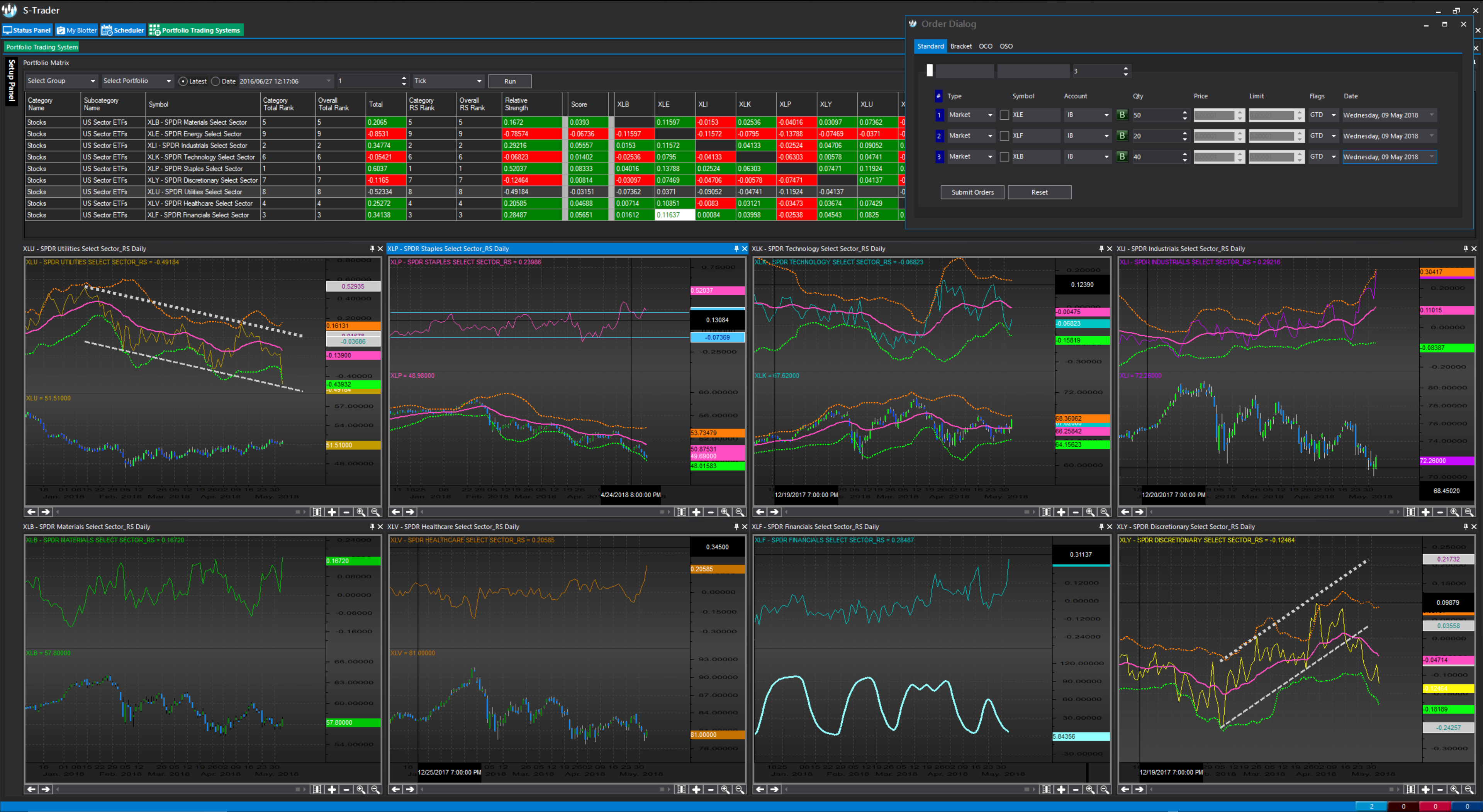Screen dimensions: 1483x812
Task: Click plus icon under XLB Materials chart
Action: [332, 789]
